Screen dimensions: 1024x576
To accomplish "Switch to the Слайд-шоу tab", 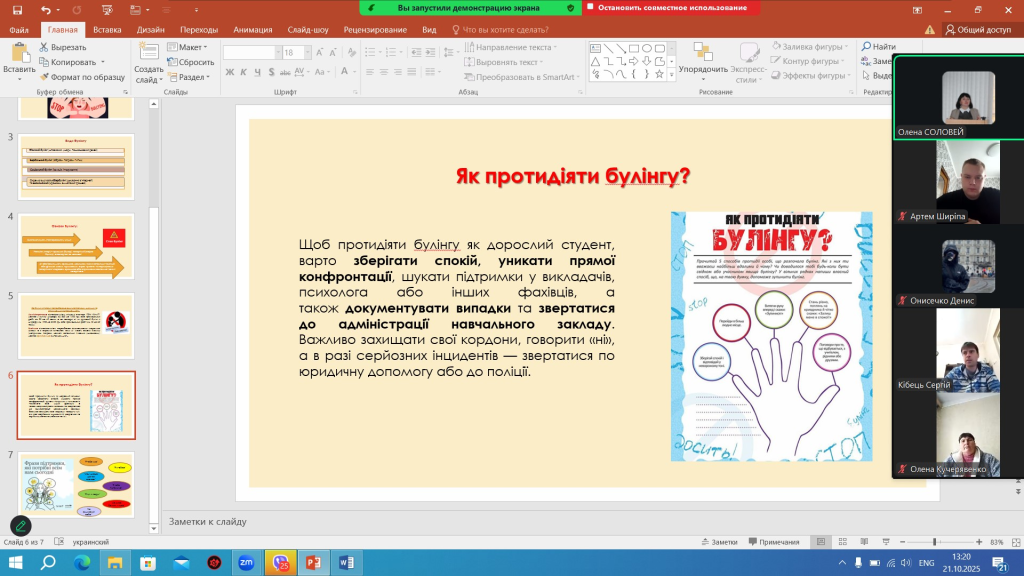I will click(308, 29).
